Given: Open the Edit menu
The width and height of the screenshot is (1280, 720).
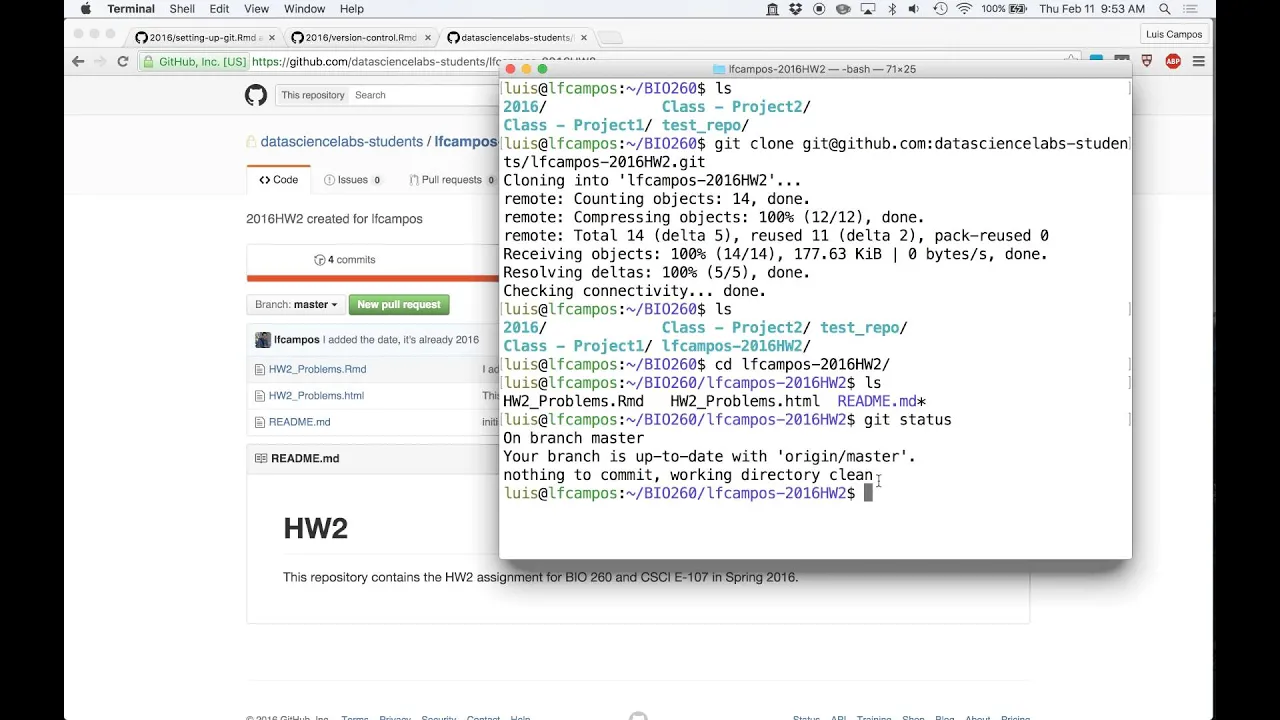Looking at the screenshot, I should pos(219,9).
